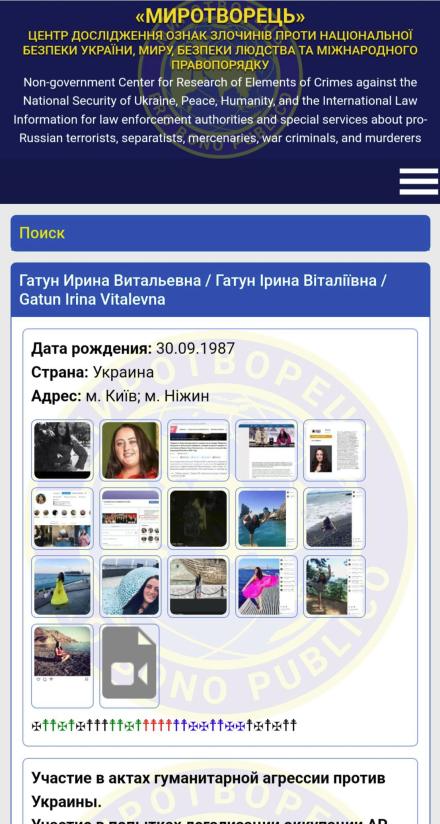Open the rocky beach waves photo thumbnail
The width and height of the screenshot is (440, 824).
pyautogui.click(x=334, y=519)
